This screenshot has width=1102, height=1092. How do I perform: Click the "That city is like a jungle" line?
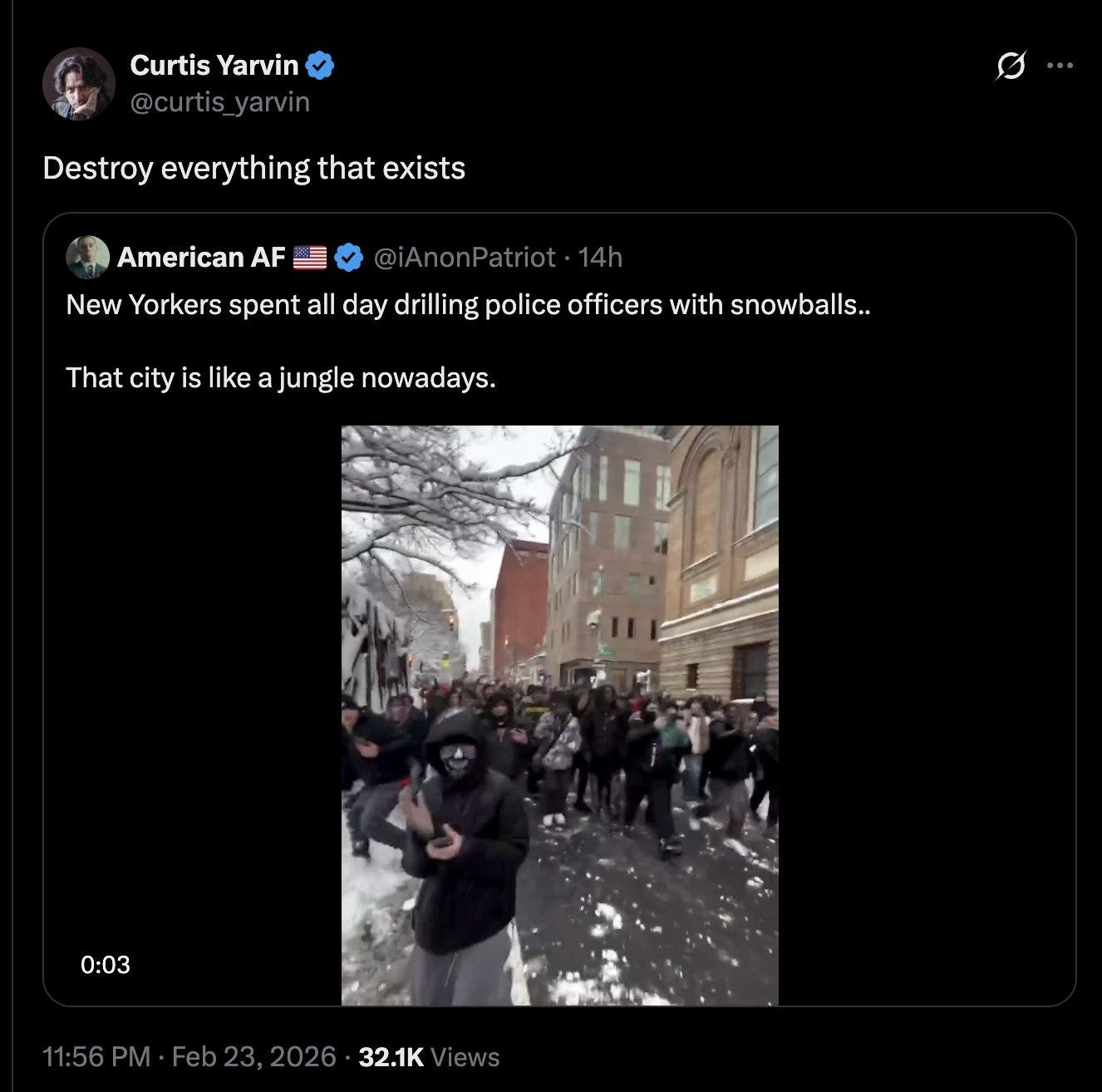pyautogui.click(x=281, y=378)
